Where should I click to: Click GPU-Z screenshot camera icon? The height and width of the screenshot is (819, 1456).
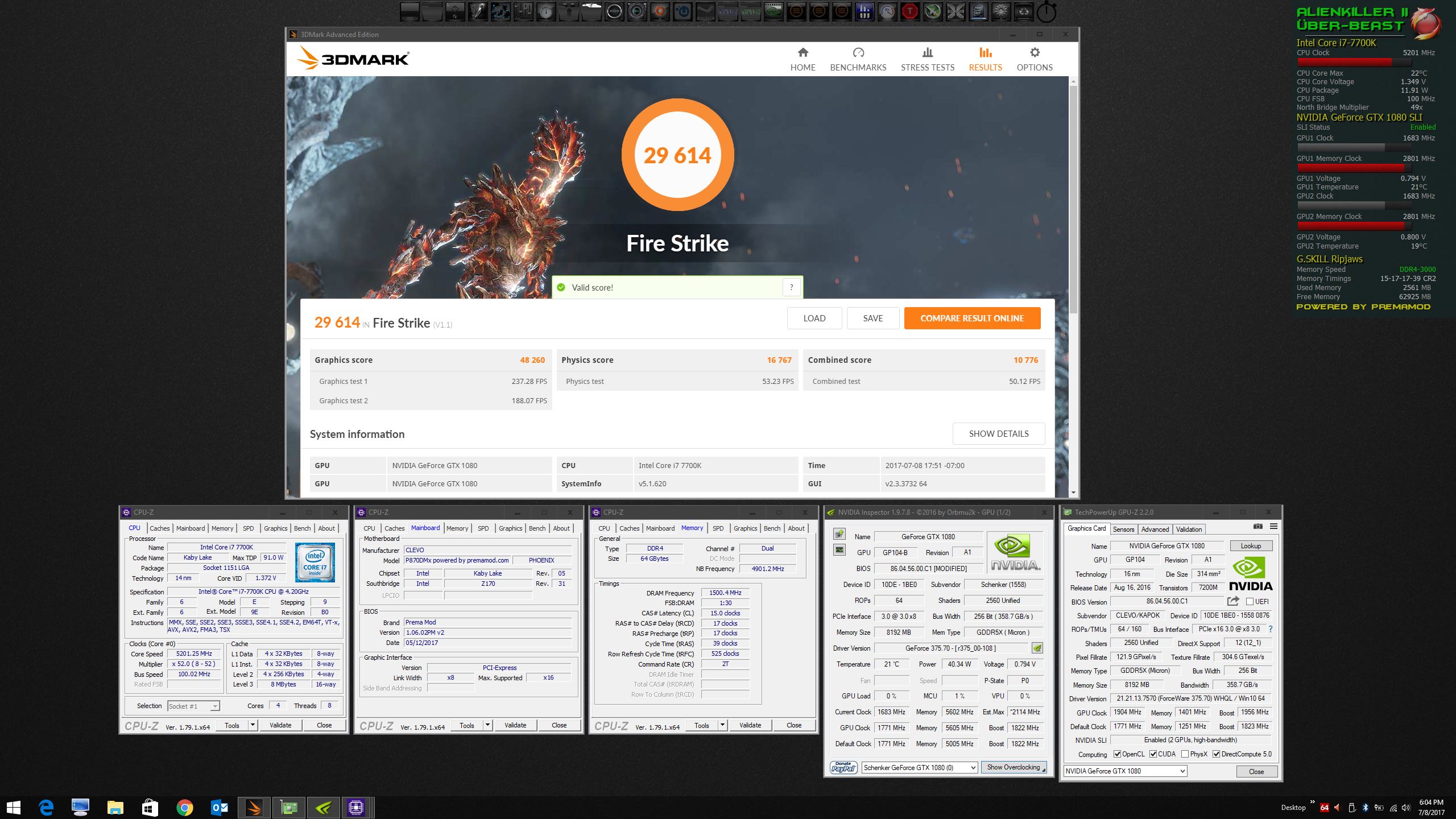click(x=1258, y=527)
